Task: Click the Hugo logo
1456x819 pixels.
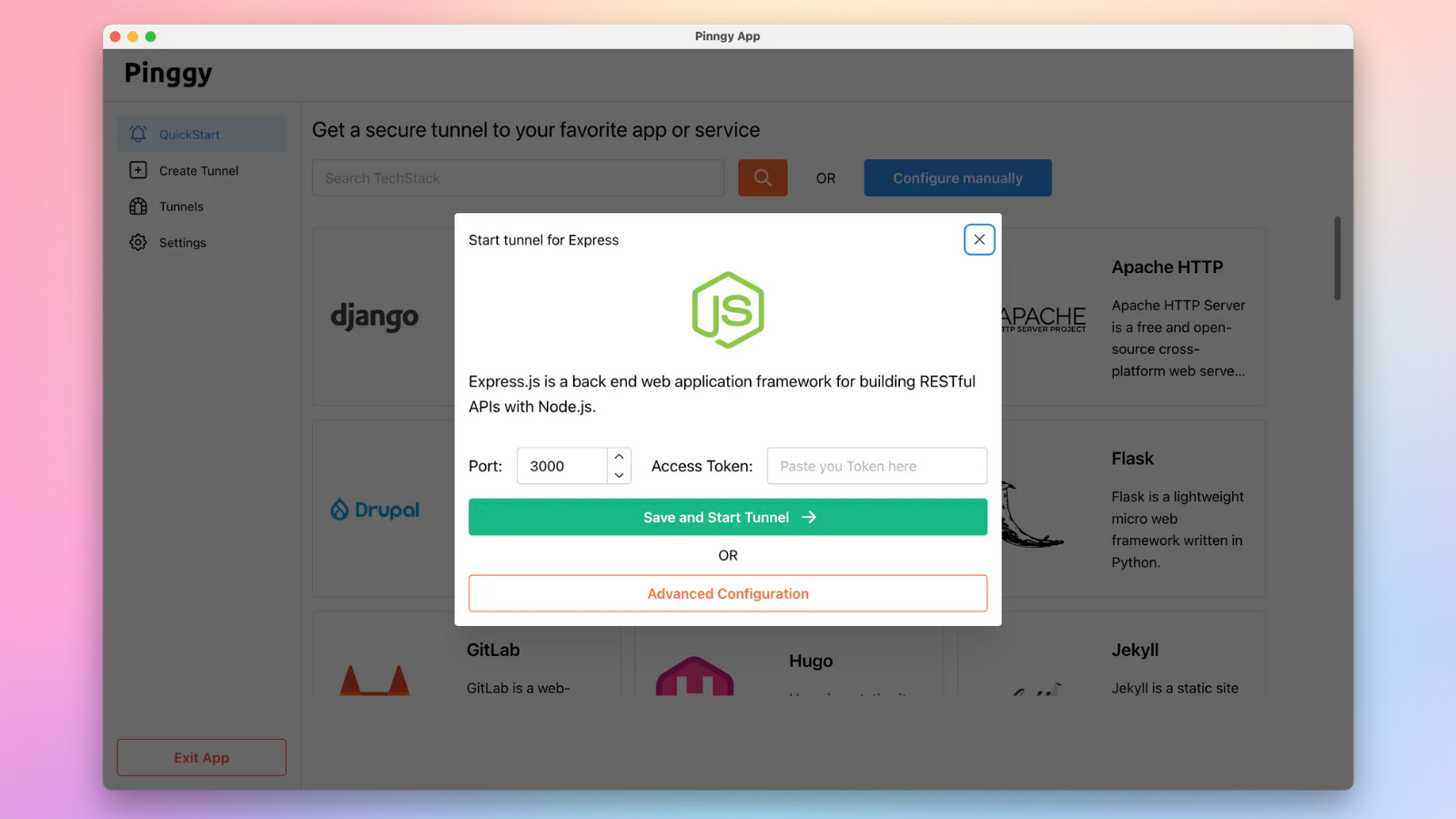Action: 695,676
